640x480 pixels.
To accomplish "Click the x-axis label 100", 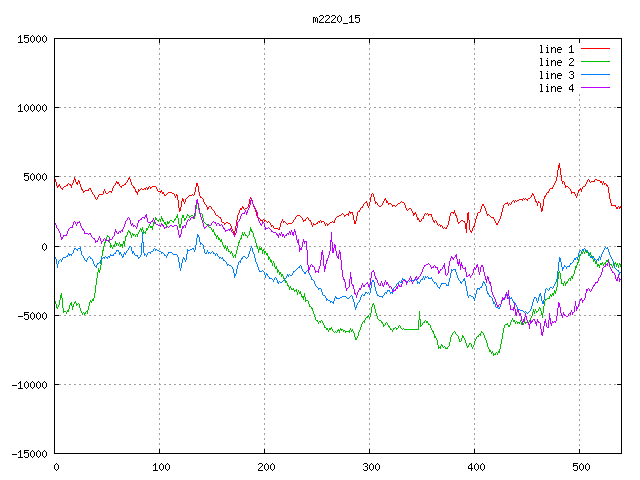I will tap(161, 467).
